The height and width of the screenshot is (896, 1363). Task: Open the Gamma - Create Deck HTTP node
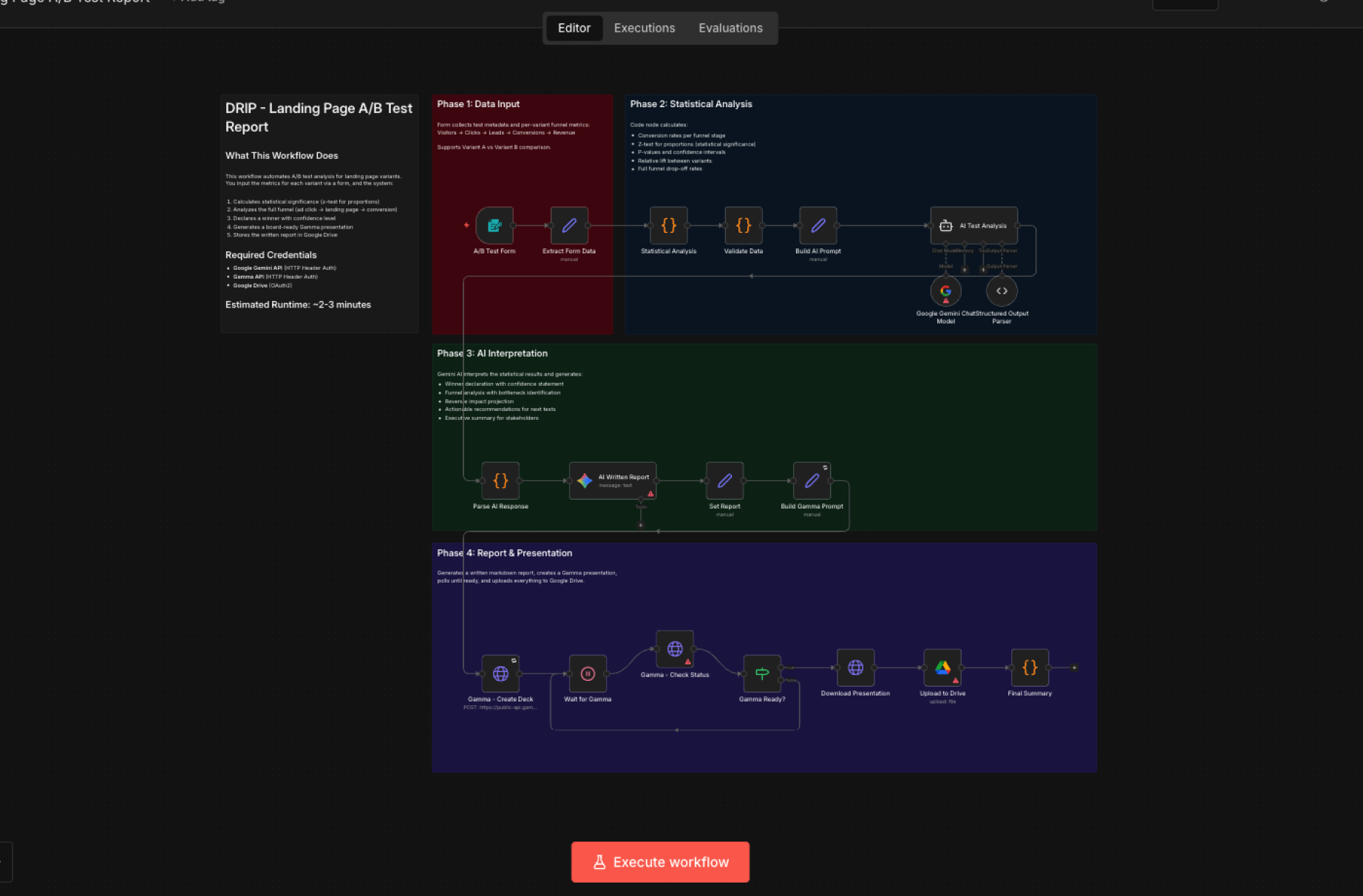500,673
